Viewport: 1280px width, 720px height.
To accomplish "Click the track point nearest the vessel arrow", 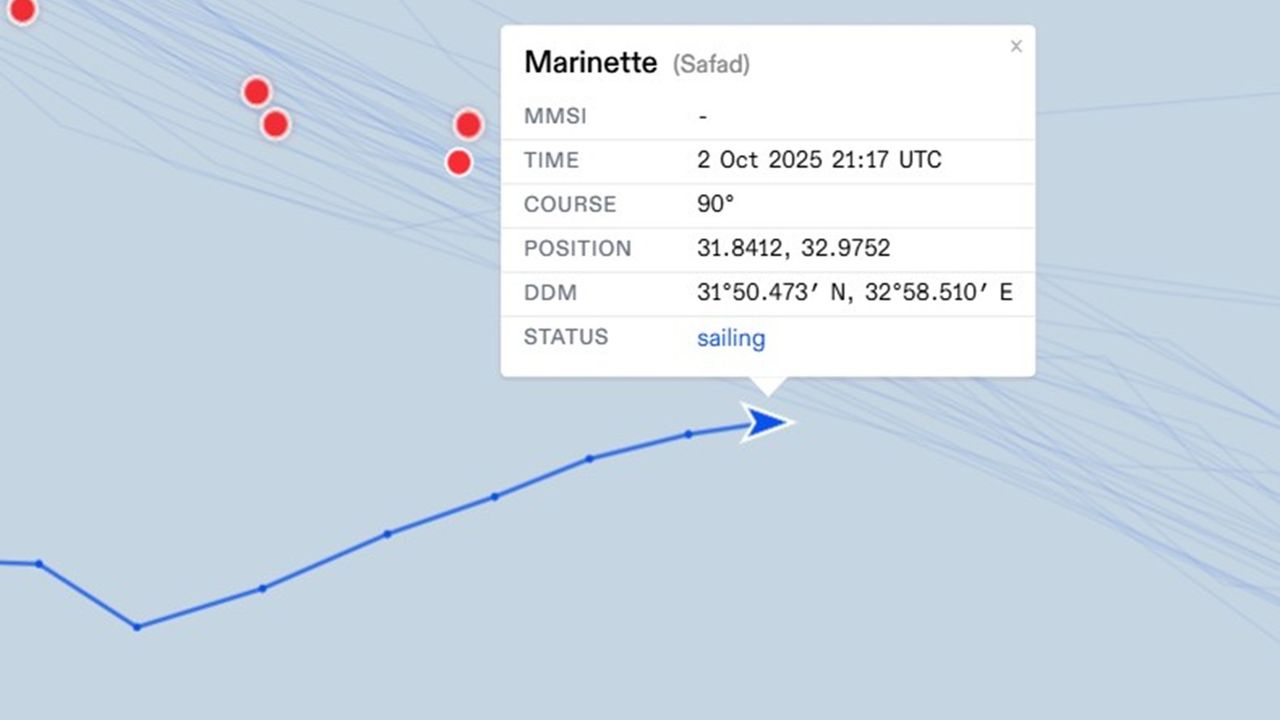I will click(688, 434).
